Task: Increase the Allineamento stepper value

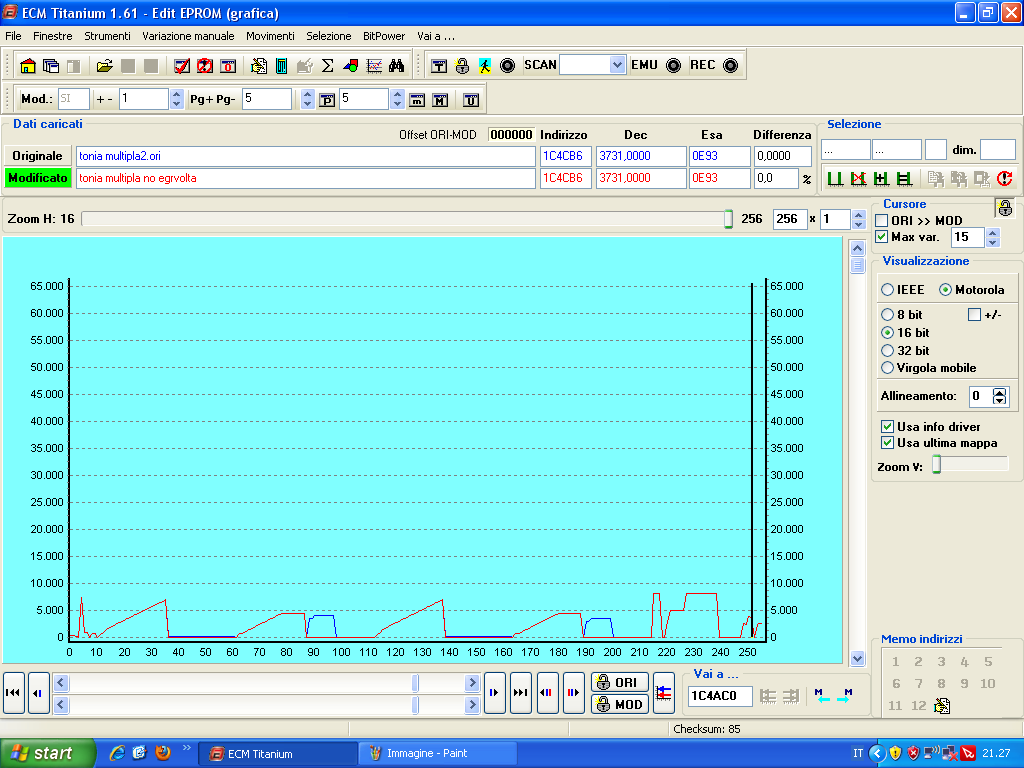Action: [999, 392]
